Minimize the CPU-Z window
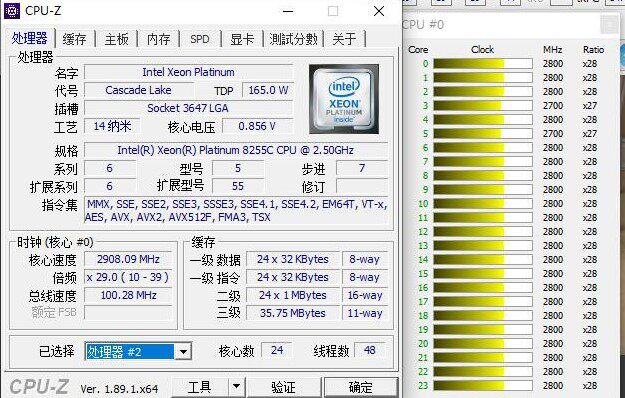 pos(288,11)
